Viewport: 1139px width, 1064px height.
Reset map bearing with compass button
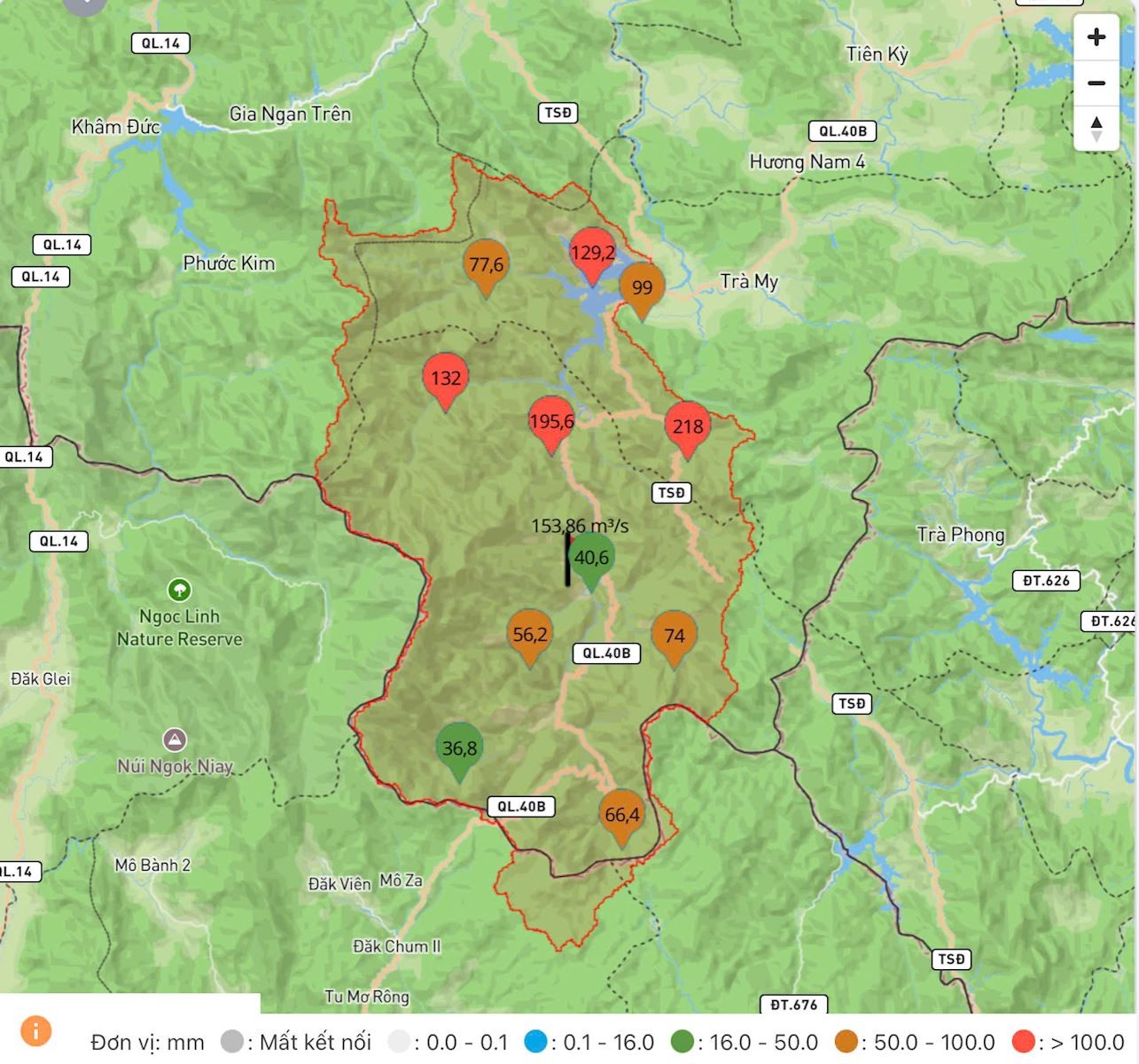1096,128
